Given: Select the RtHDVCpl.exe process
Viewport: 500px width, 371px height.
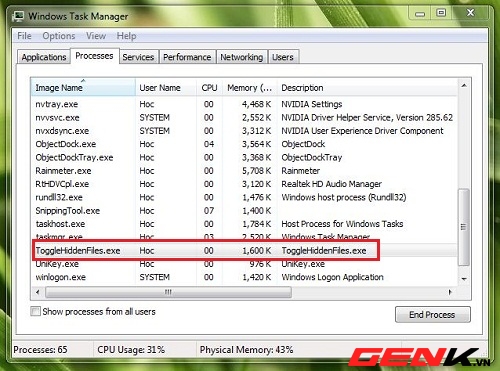Looking at the screenshot, I should coord(245,184).
